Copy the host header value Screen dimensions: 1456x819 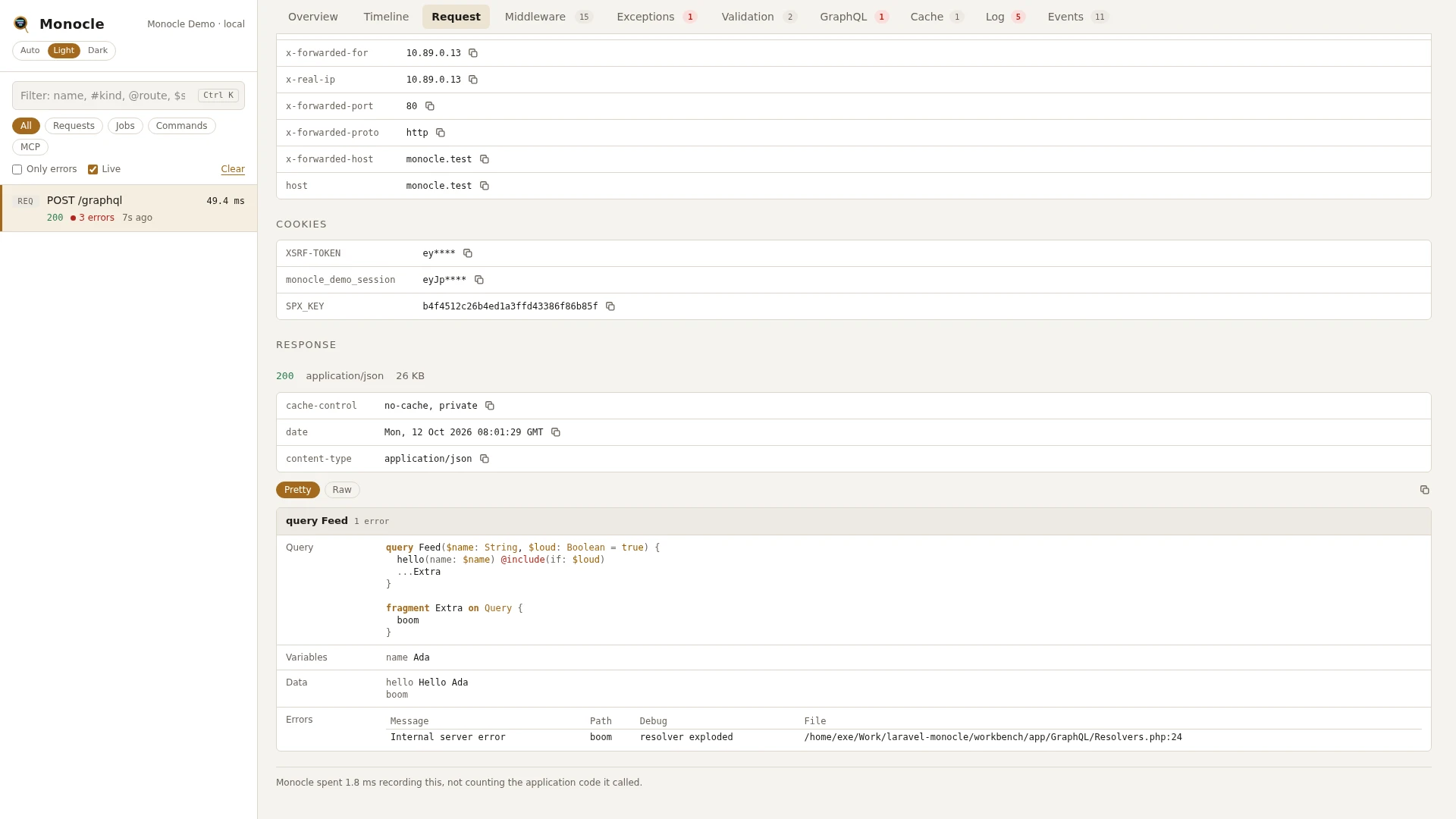485,186
